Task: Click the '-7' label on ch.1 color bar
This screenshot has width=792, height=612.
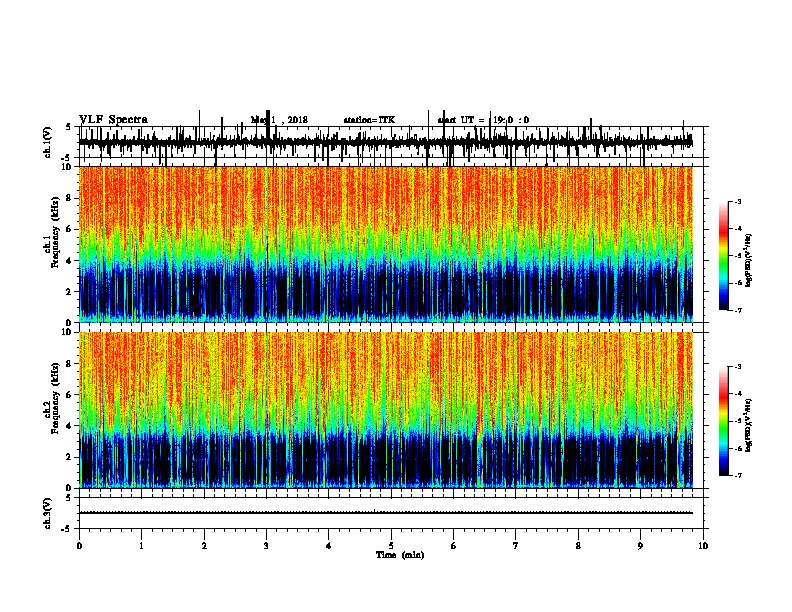Action: pyautogui.click(x=738, y=310)
